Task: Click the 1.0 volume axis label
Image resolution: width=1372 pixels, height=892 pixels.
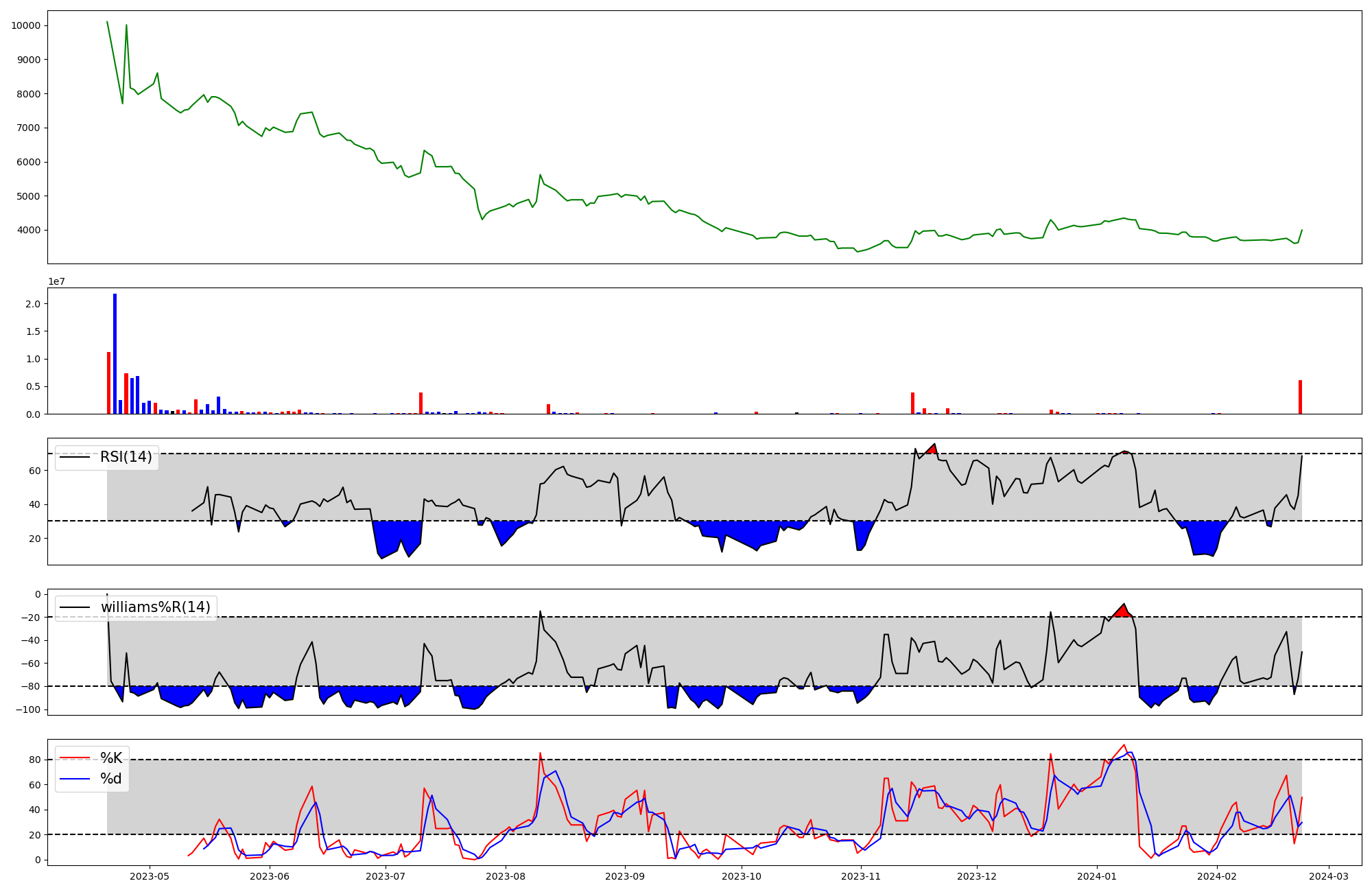Action: tap(33, 359)
